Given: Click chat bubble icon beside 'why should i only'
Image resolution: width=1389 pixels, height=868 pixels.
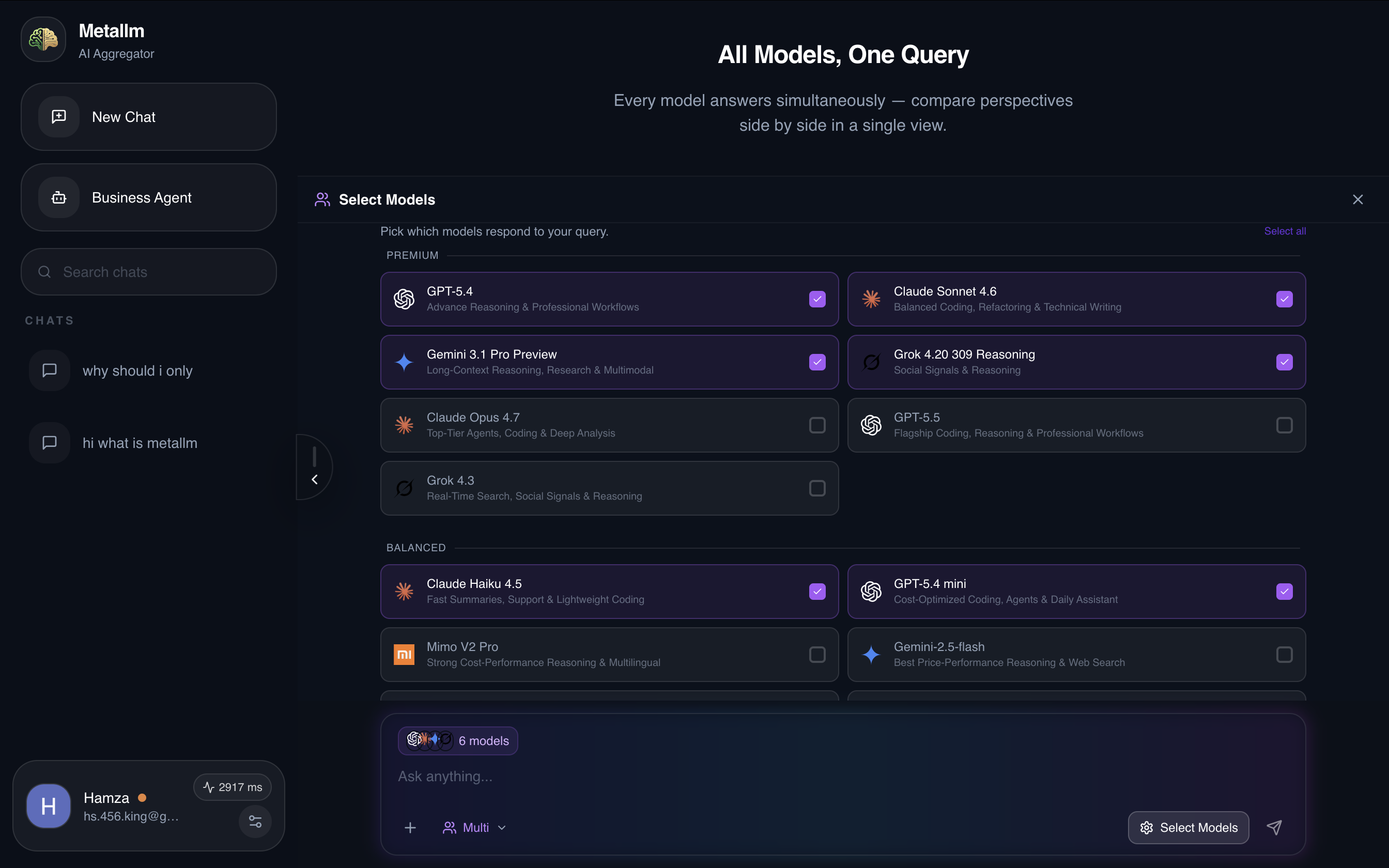Looking at the screenshot, I should coord(50,370).
